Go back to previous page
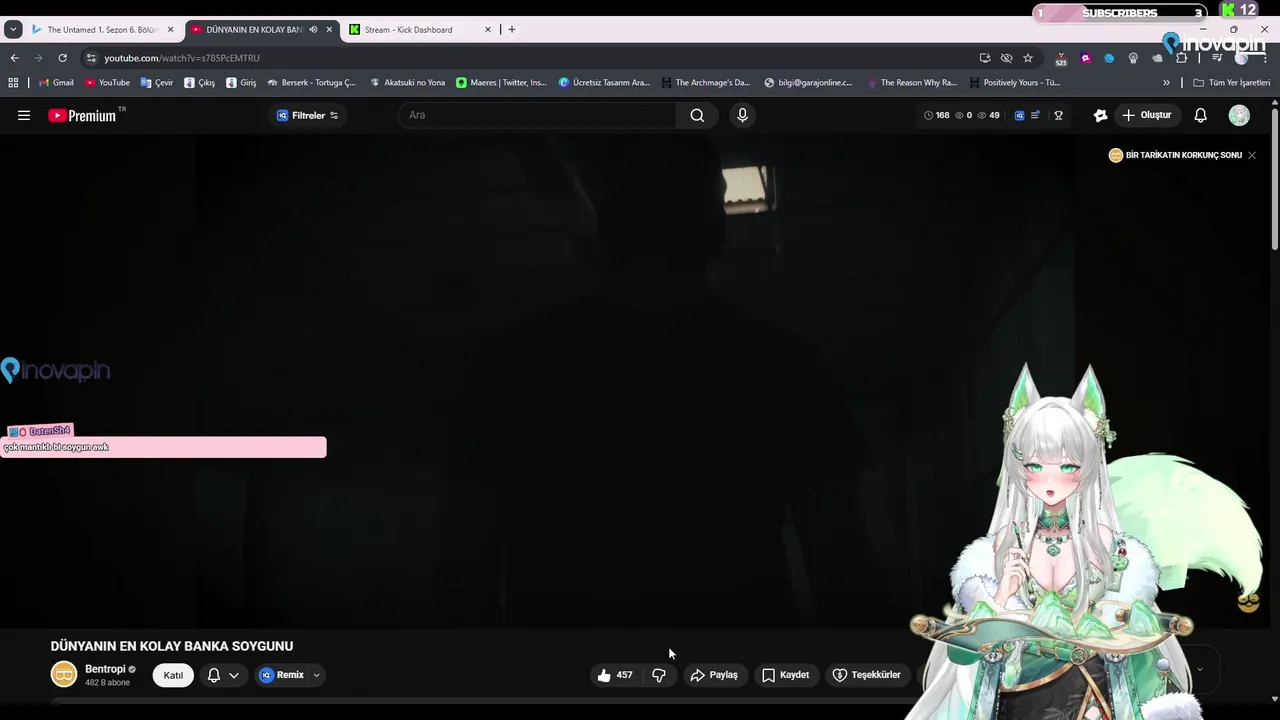Image resolution: width=1280 pixels, height=720 pixels. tap(14, 58)
